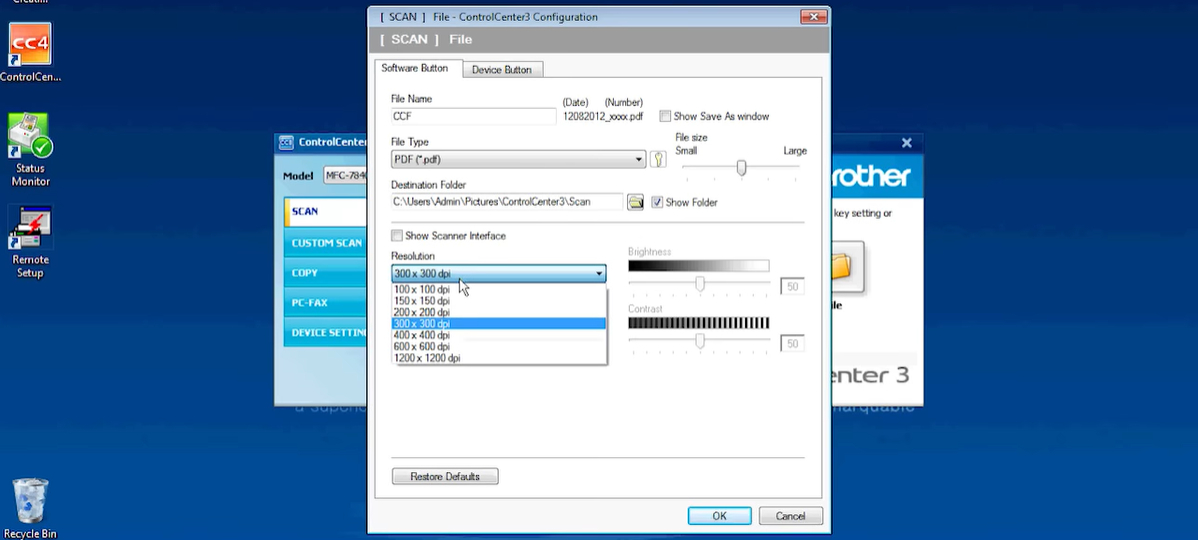The height and width of the screenshot is (540, 1199).
Task: Open the ControlCenter4 desktop shortcut
Action: coord(30,51)
